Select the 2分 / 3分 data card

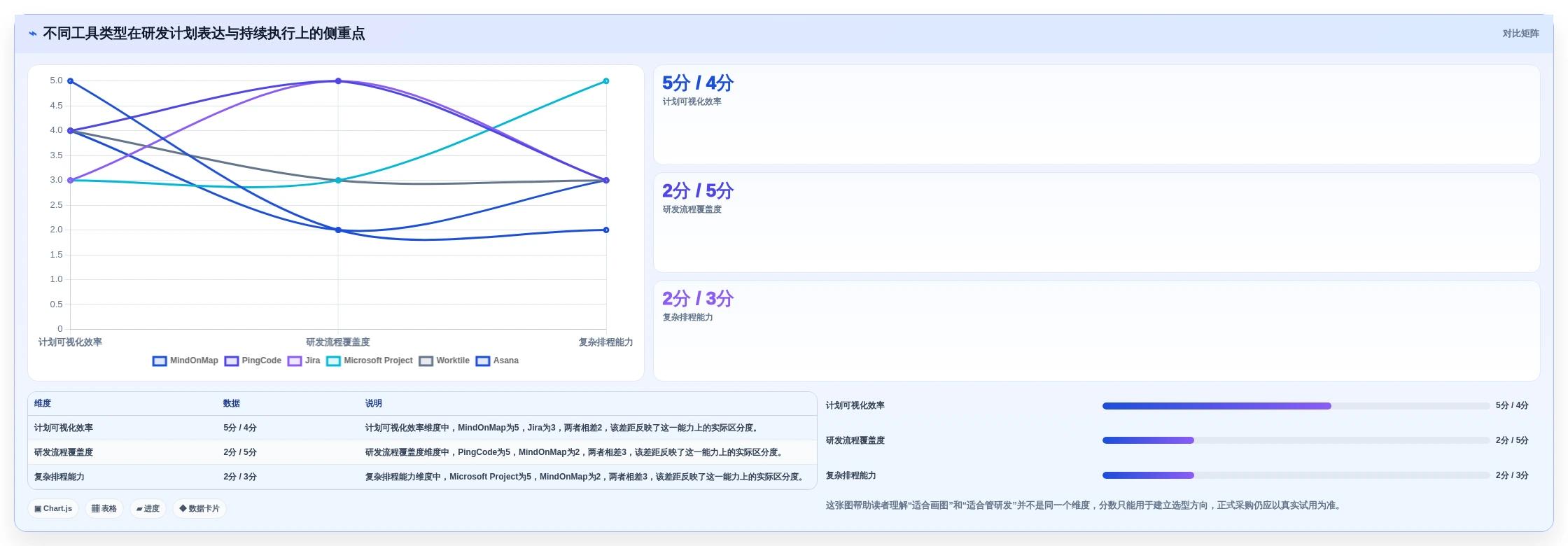[1096, 330]
